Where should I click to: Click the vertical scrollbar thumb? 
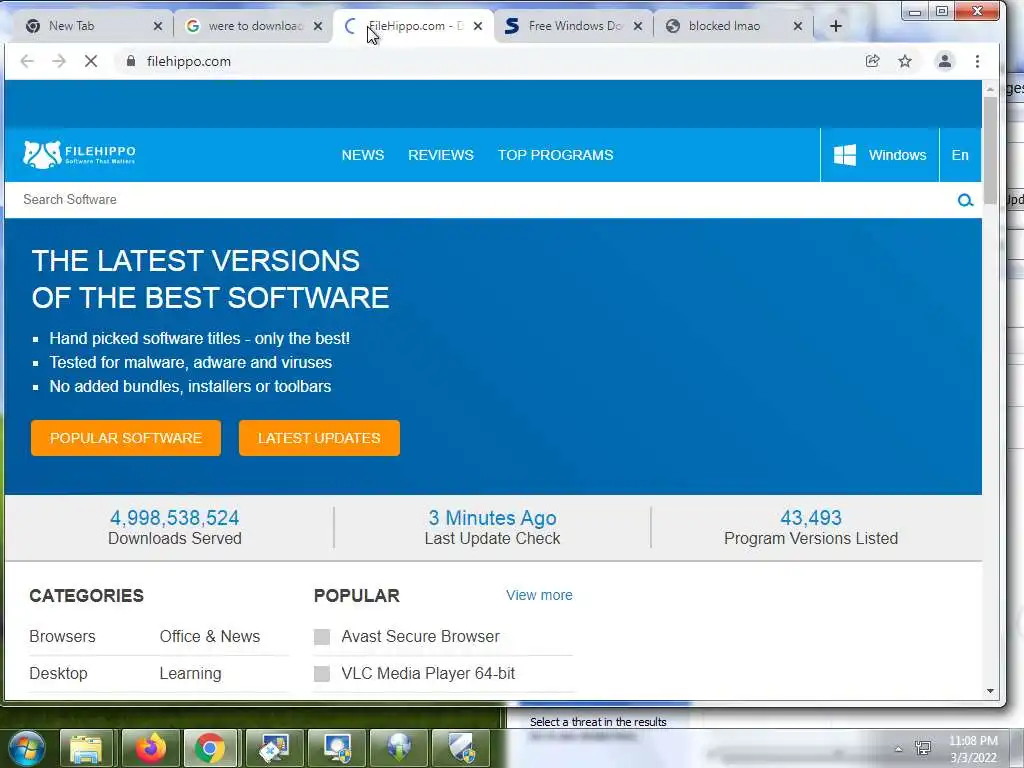tap(990, 150)
